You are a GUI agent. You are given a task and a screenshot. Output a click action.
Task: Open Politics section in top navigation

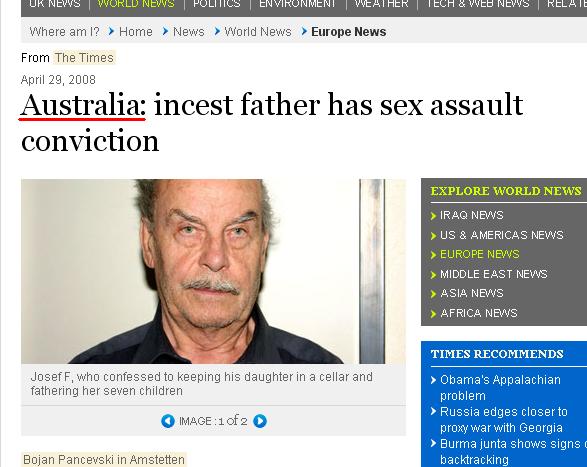click(217, 4)
